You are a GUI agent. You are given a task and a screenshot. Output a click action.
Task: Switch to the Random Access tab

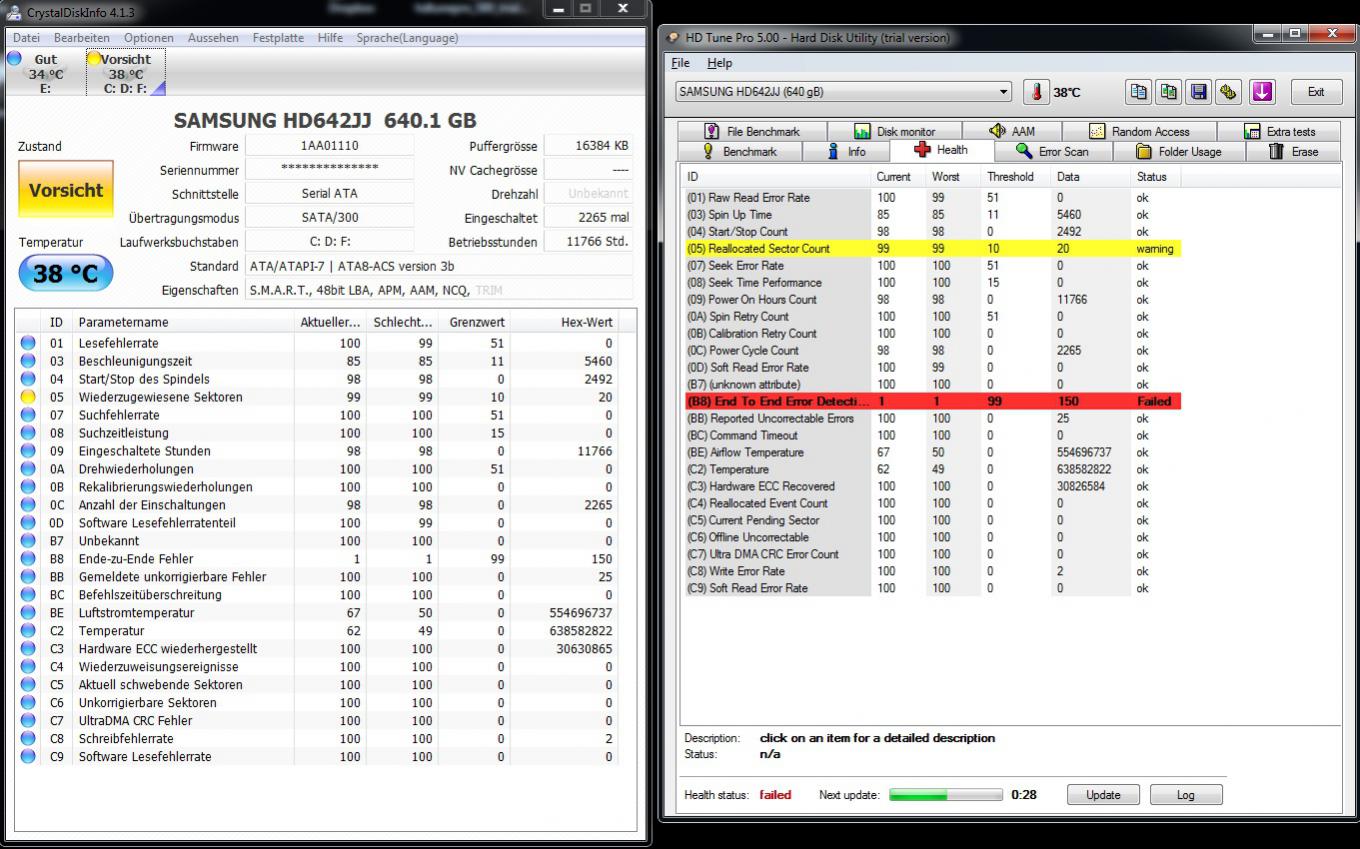[x=1139, y=131]
